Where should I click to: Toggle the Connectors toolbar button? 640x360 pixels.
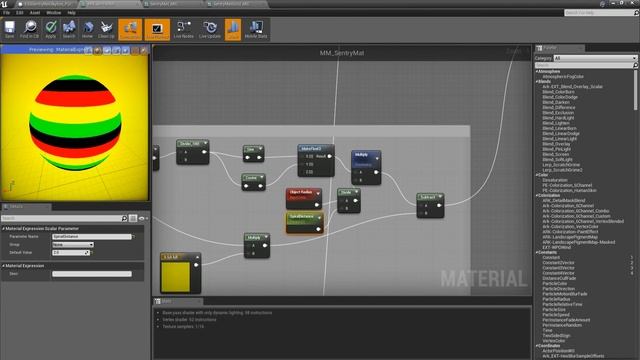tap(130, 29)
